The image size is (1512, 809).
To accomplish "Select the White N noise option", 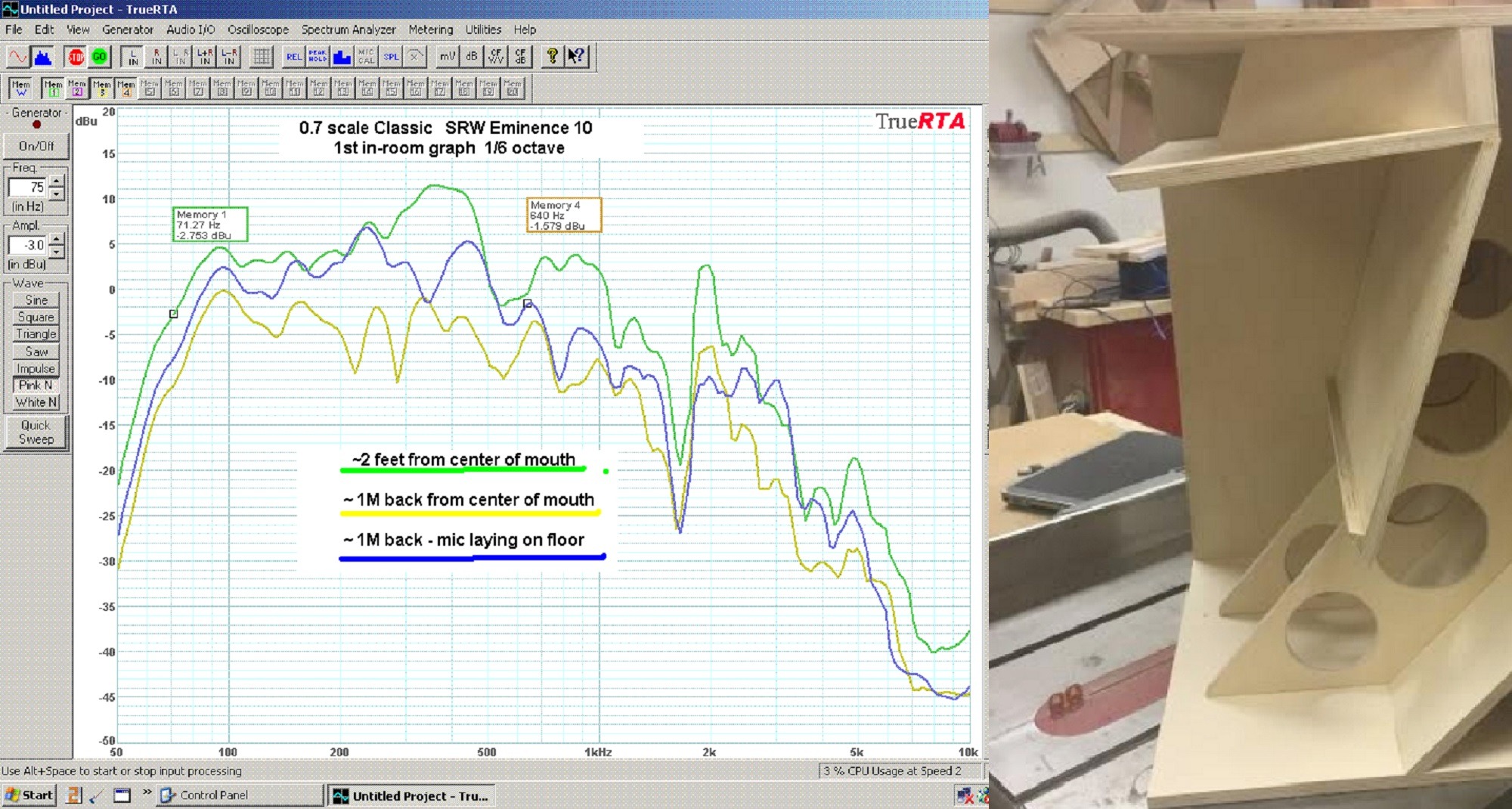I will 36,403.
